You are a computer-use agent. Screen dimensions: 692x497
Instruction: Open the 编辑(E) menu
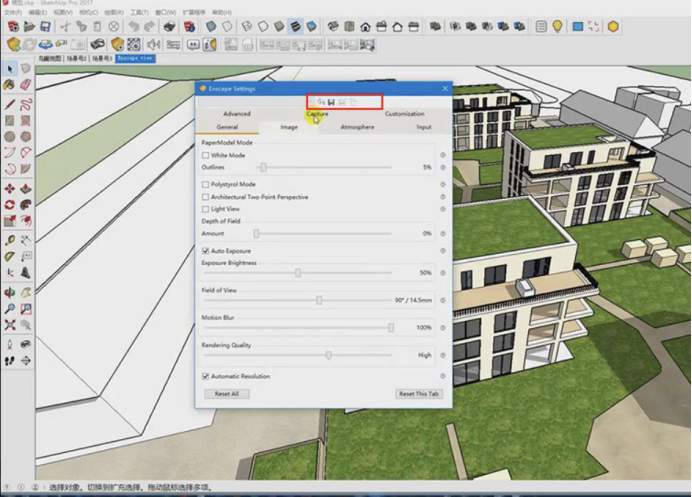38,12
